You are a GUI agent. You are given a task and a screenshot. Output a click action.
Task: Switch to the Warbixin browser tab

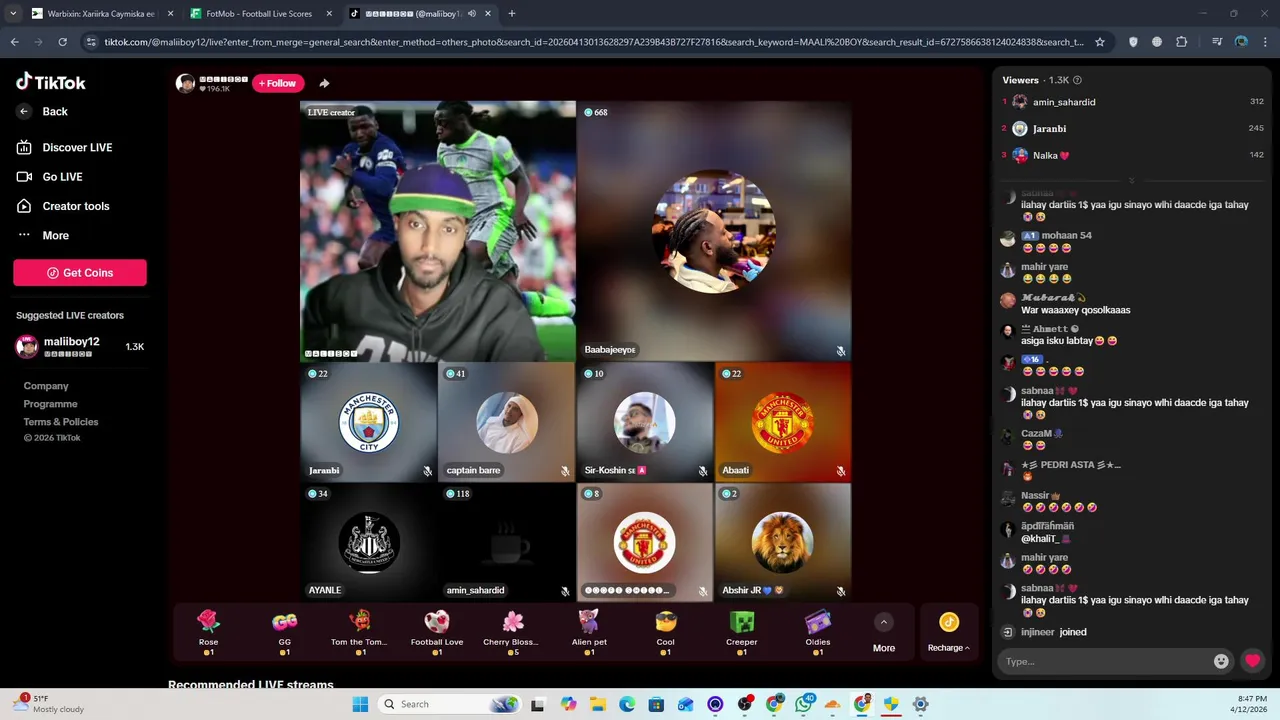(x=100, y=14)
